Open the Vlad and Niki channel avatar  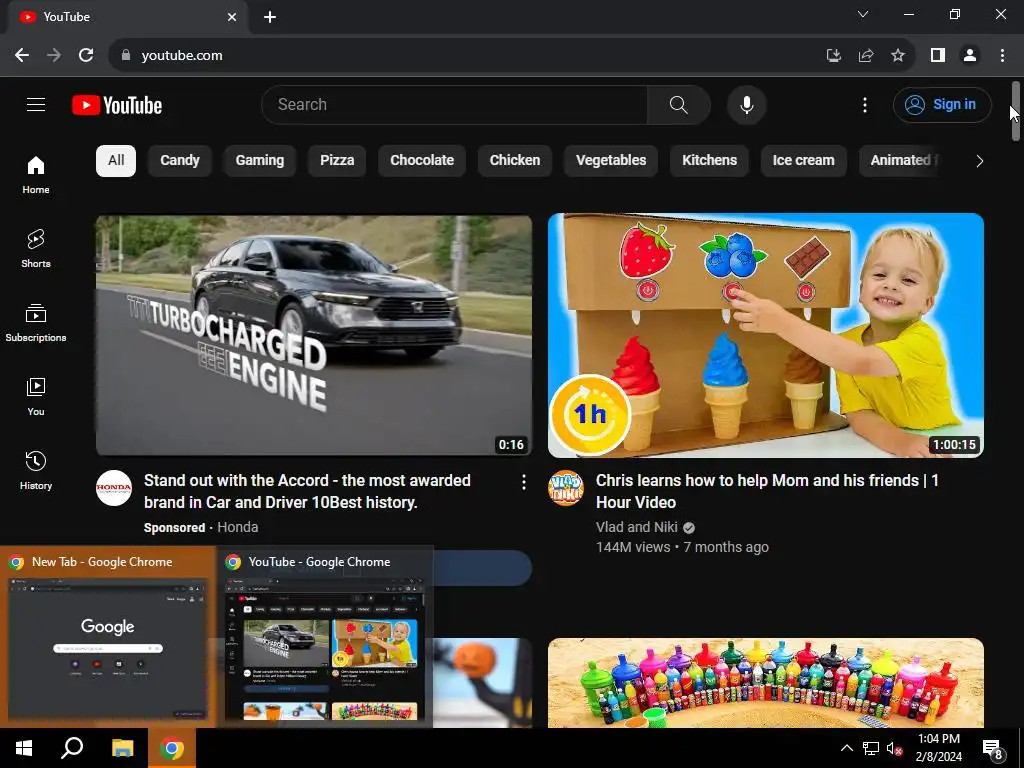coord(566,488)
